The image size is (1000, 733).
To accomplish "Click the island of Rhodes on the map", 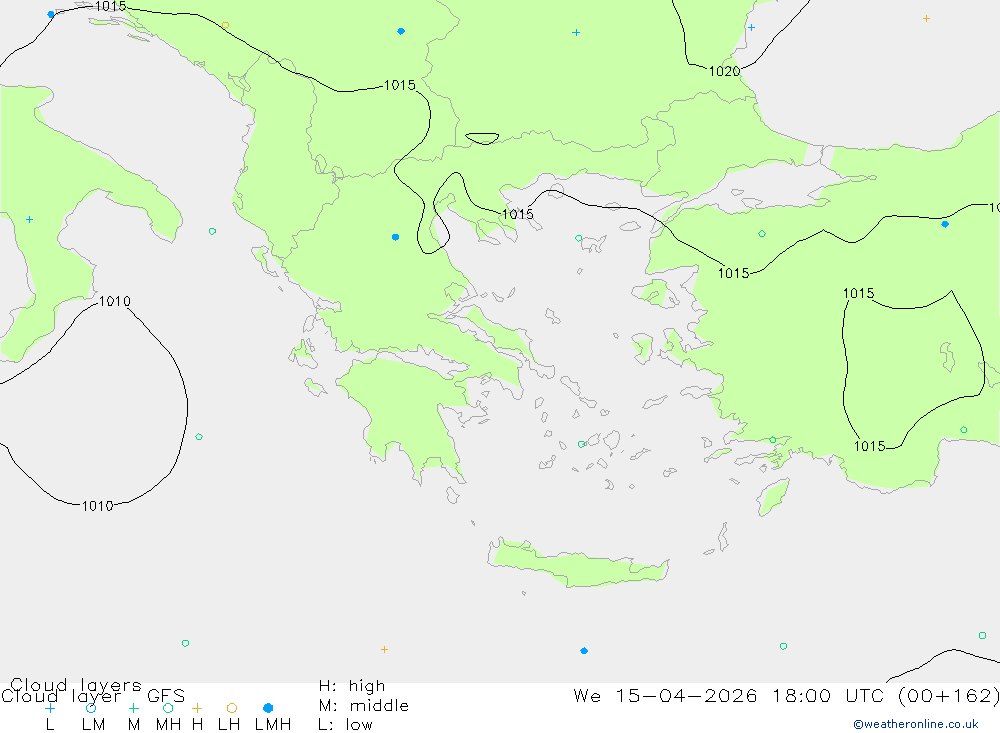I will click(x=773, y=497).
